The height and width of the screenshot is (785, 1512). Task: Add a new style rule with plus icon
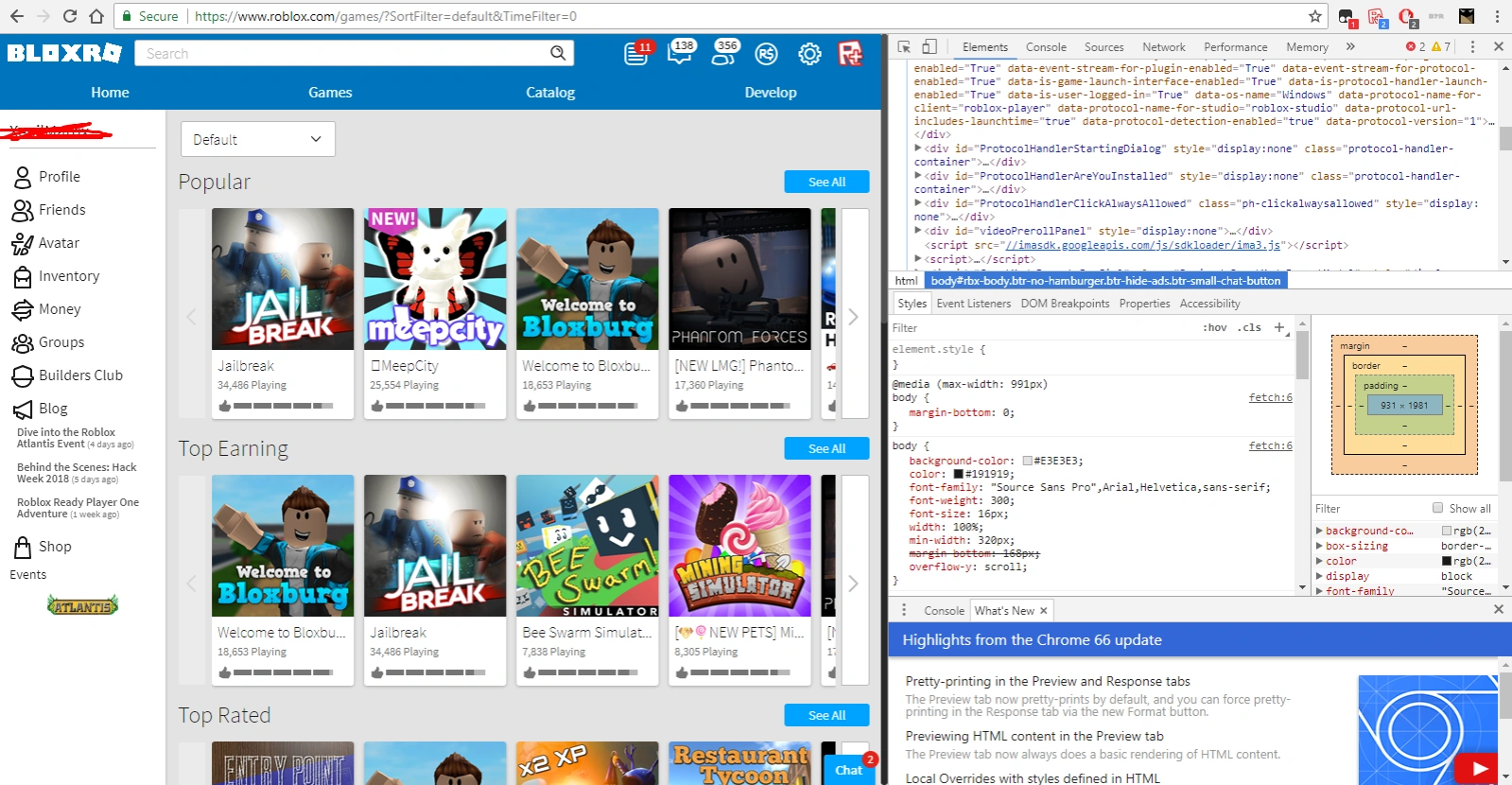coord(1279,327)
